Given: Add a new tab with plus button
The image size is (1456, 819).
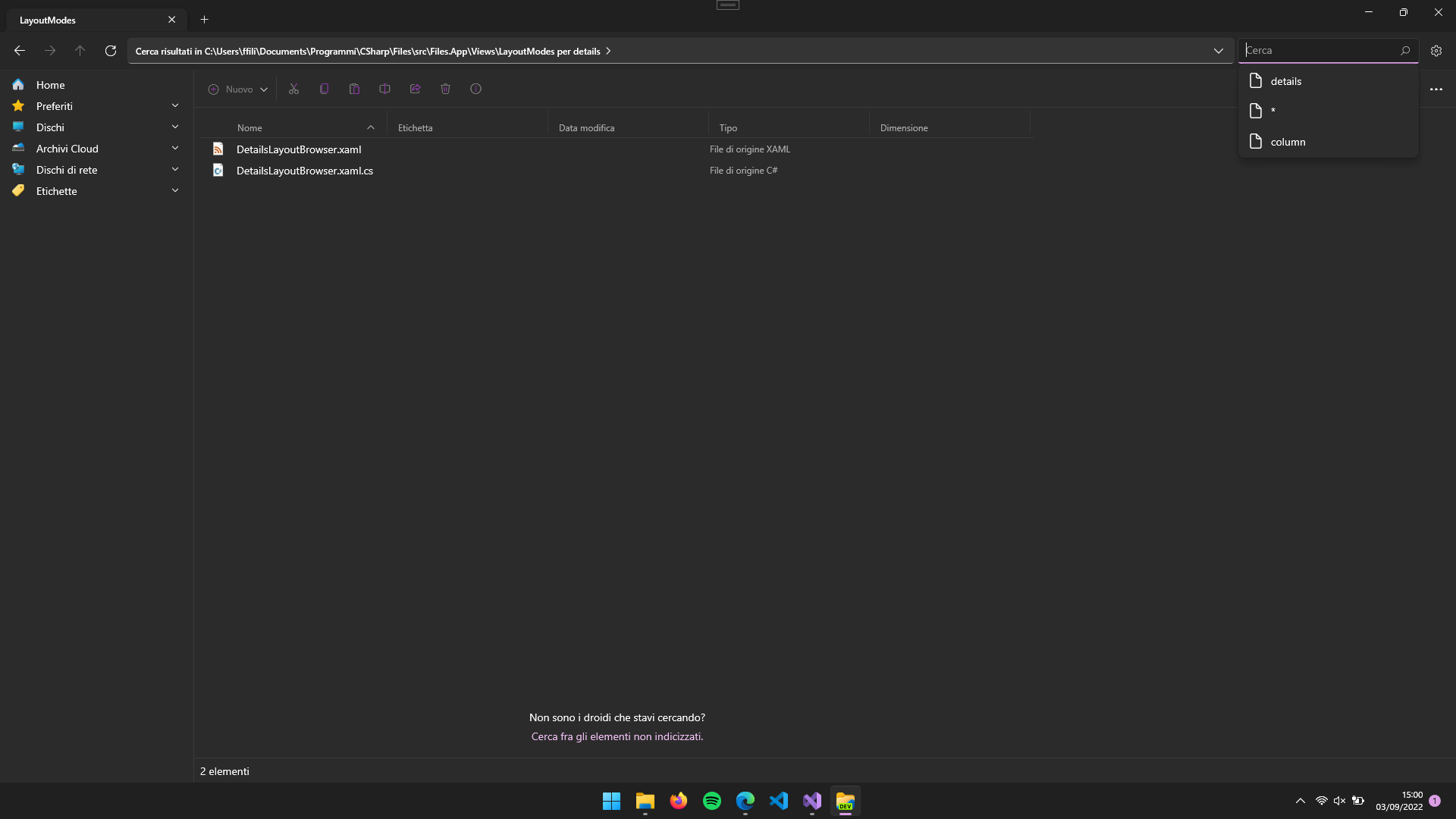Looking at the screenshot, I should pos(204,20).
